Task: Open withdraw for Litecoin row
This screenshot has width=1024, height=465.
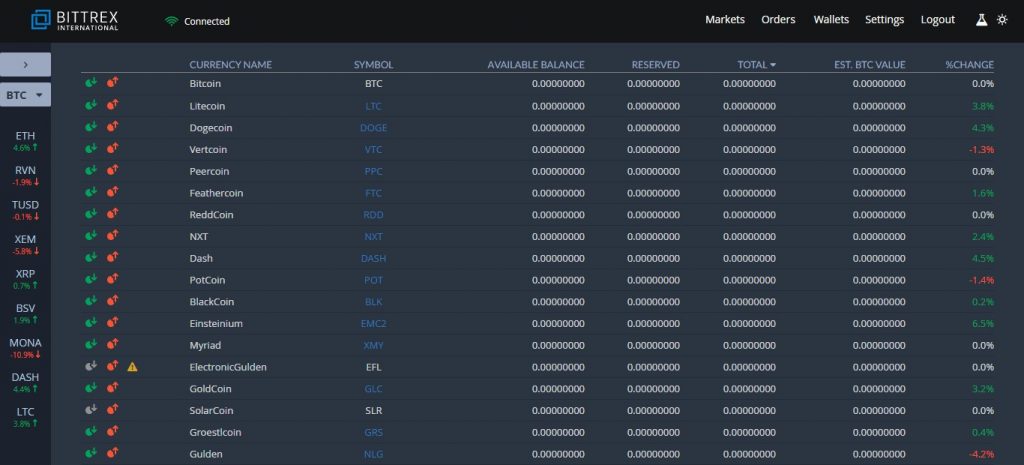Action: 112,104
